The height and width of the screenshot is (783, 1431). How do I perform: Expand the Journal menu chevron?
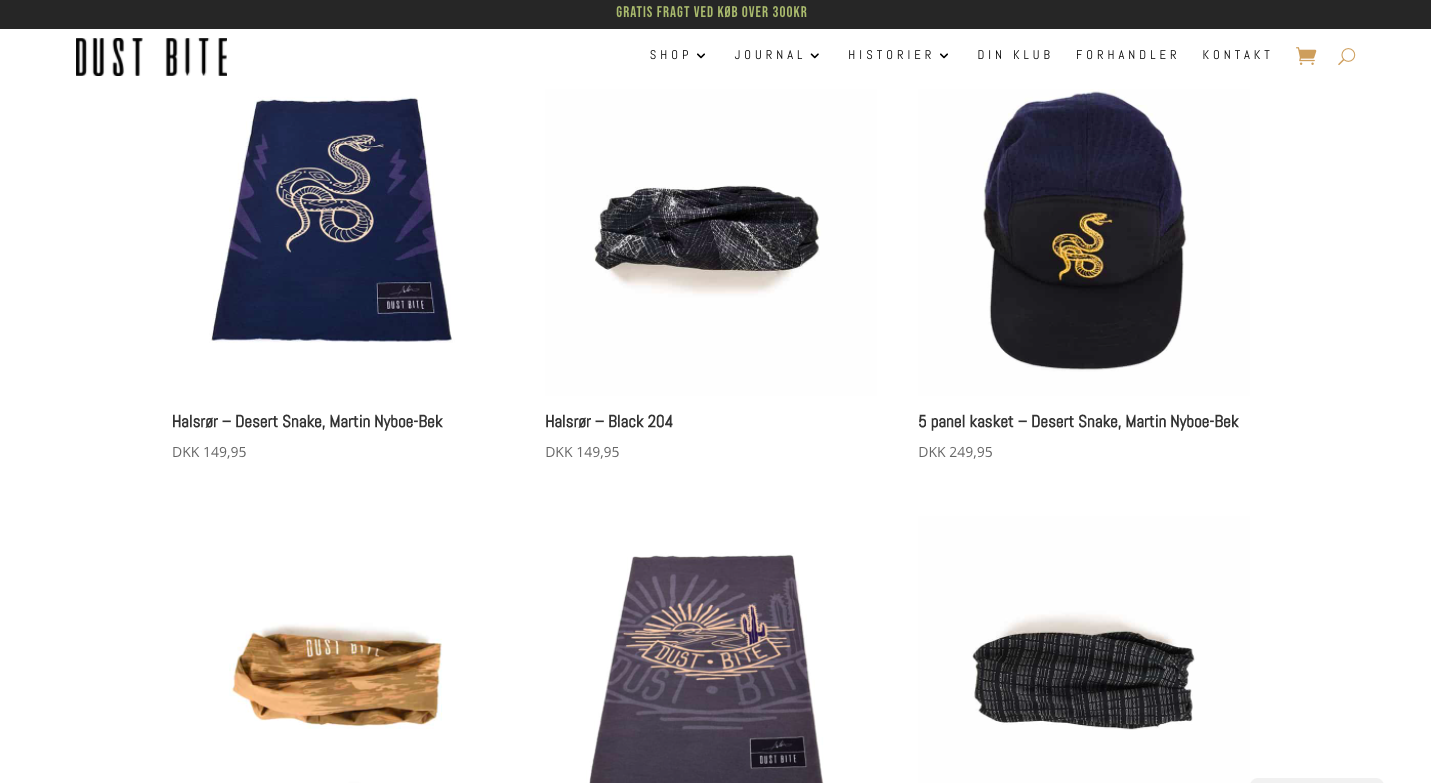[816, 56]
